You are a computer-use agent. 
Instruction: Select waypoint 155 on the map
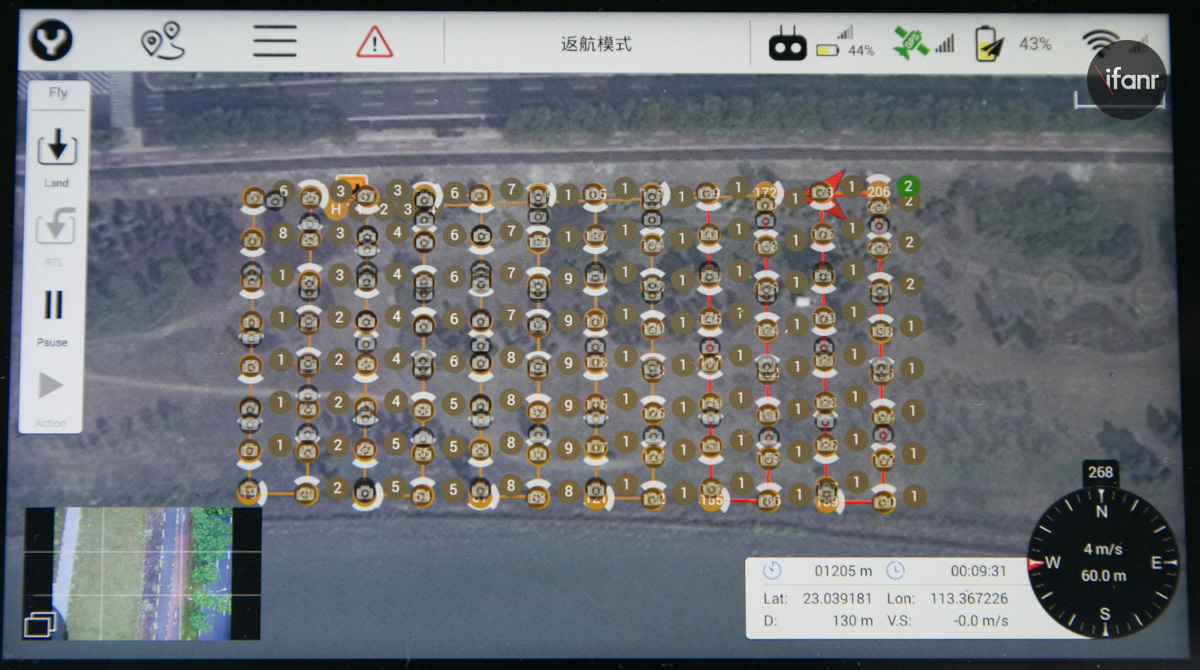pos(712,500)
